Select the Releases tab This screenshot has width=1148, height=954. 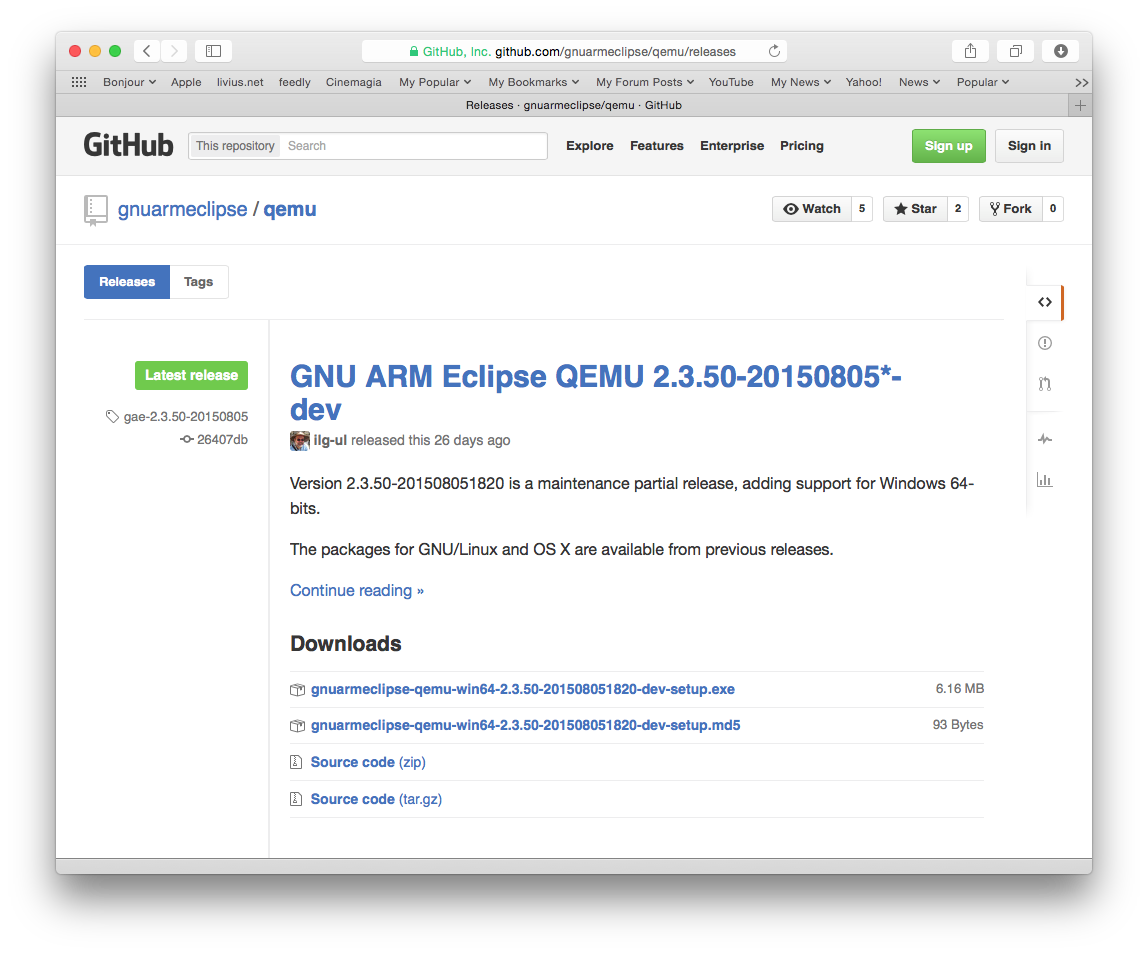(x=127, y=282)
